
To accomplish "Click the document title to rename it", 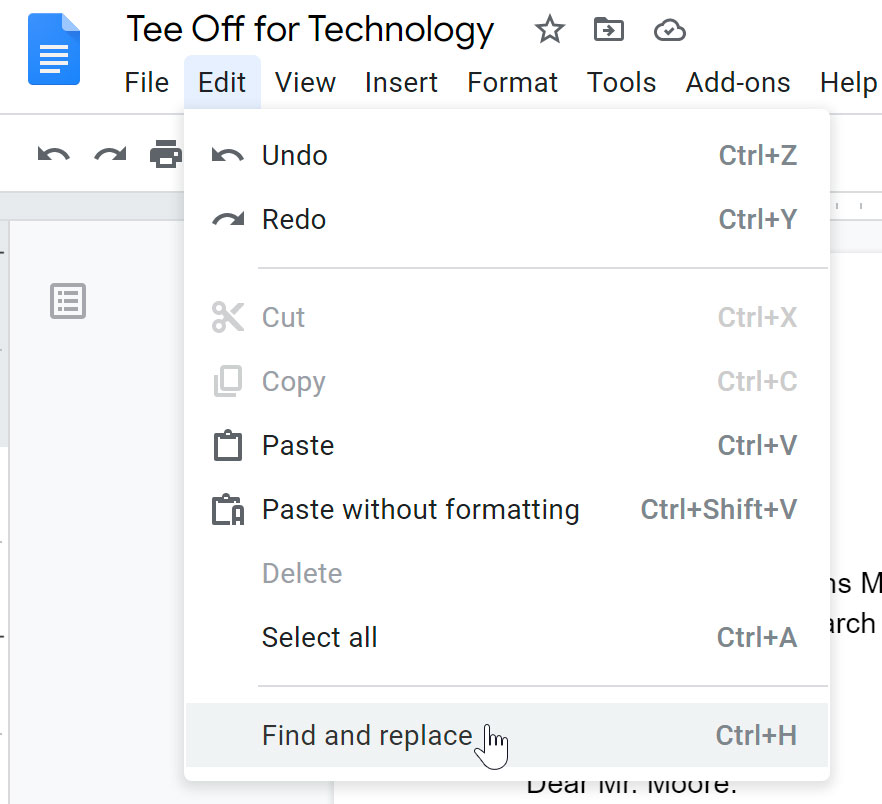I will 310,30.
